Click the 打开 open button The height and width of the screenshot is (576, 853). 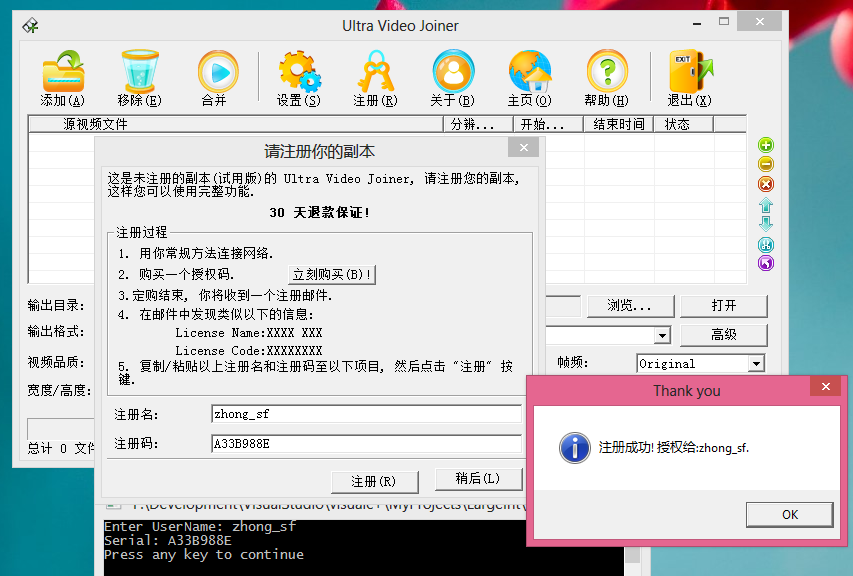pyautogui.click(x=724, y=306)
